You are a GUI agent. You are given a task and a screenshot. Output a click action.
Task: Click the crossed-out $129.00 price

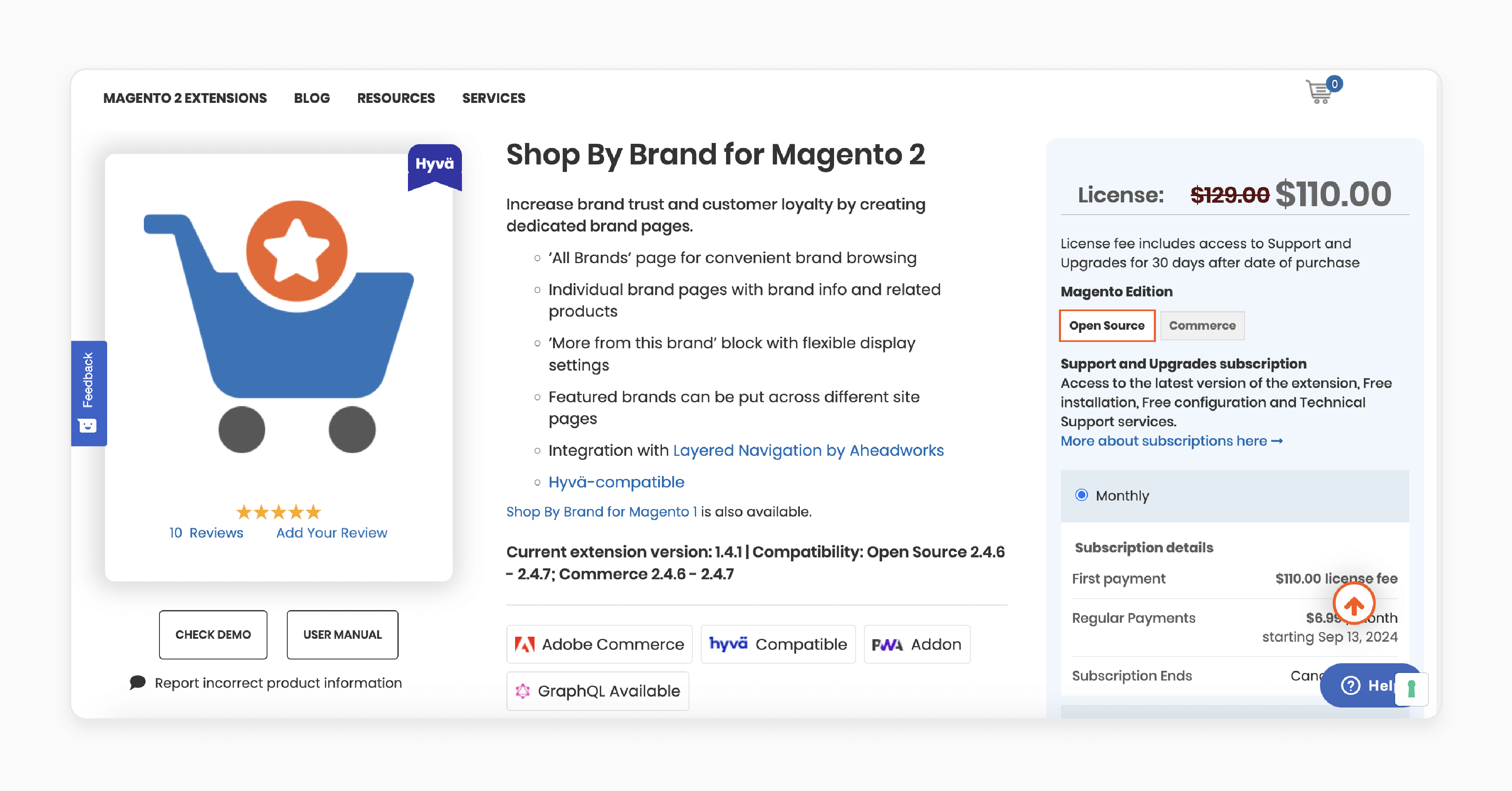tap(1230, 195)
